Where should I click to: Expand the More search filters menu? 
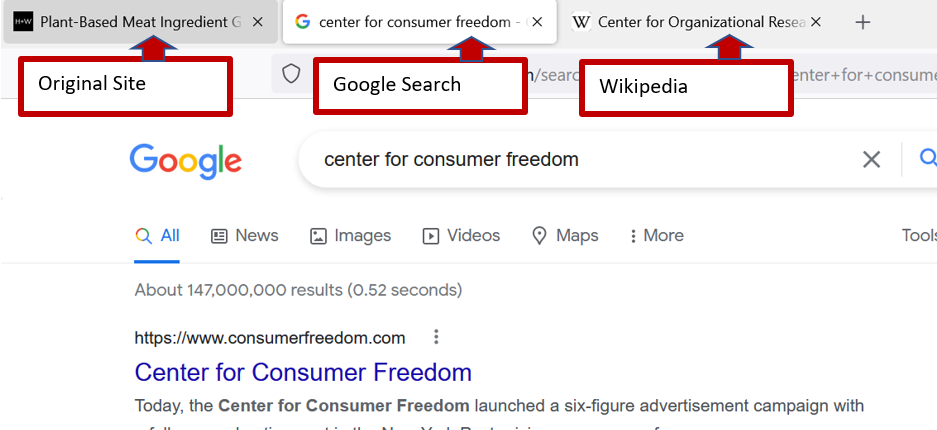pos(656,236)
